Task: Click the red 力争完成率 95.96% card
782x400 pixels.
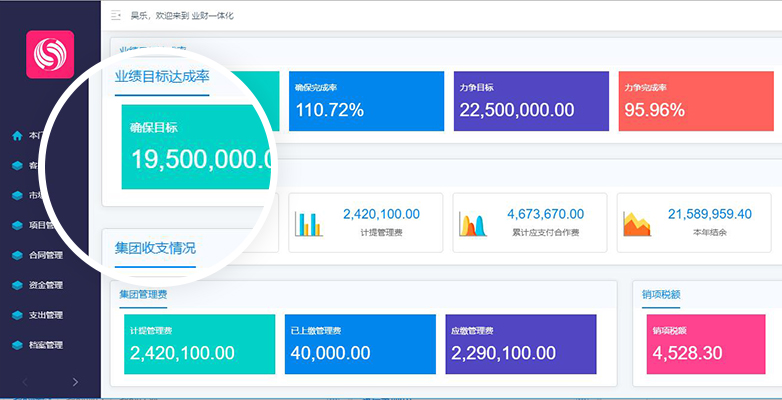Action: coord(696,101)
